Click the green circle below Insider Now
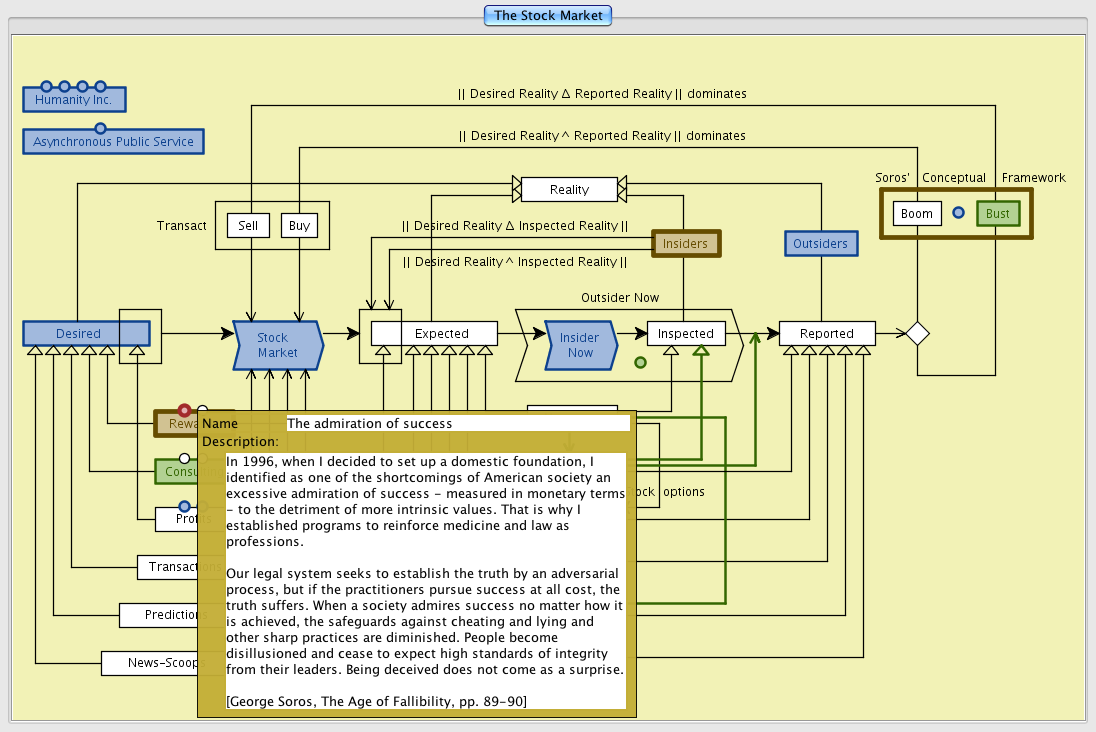 (x=640, y=362)
